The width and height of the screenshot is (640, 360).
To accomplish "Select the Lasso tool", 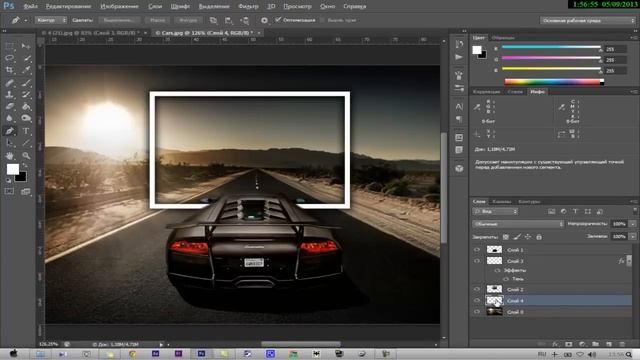I will click(x=9, y=58).
